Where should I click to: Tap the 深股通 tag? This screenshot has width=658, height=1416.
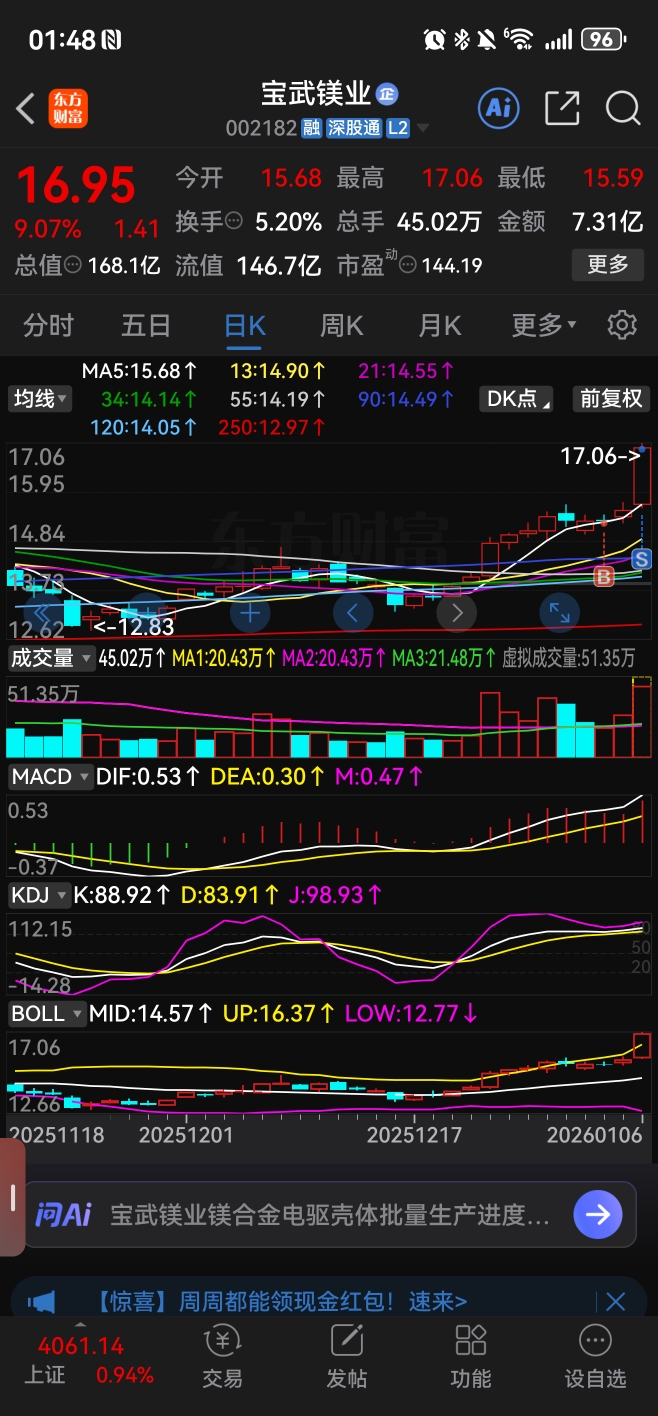[354, 128]
